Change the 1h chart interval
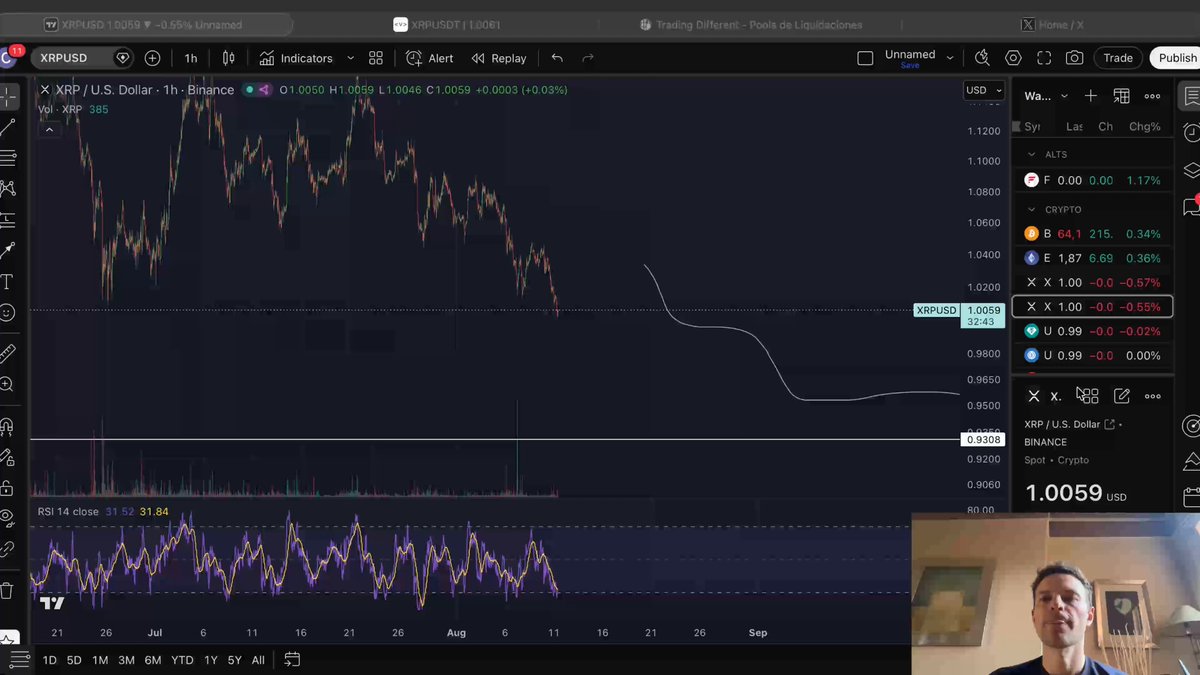1200x675 pixels. coord(191,58)
